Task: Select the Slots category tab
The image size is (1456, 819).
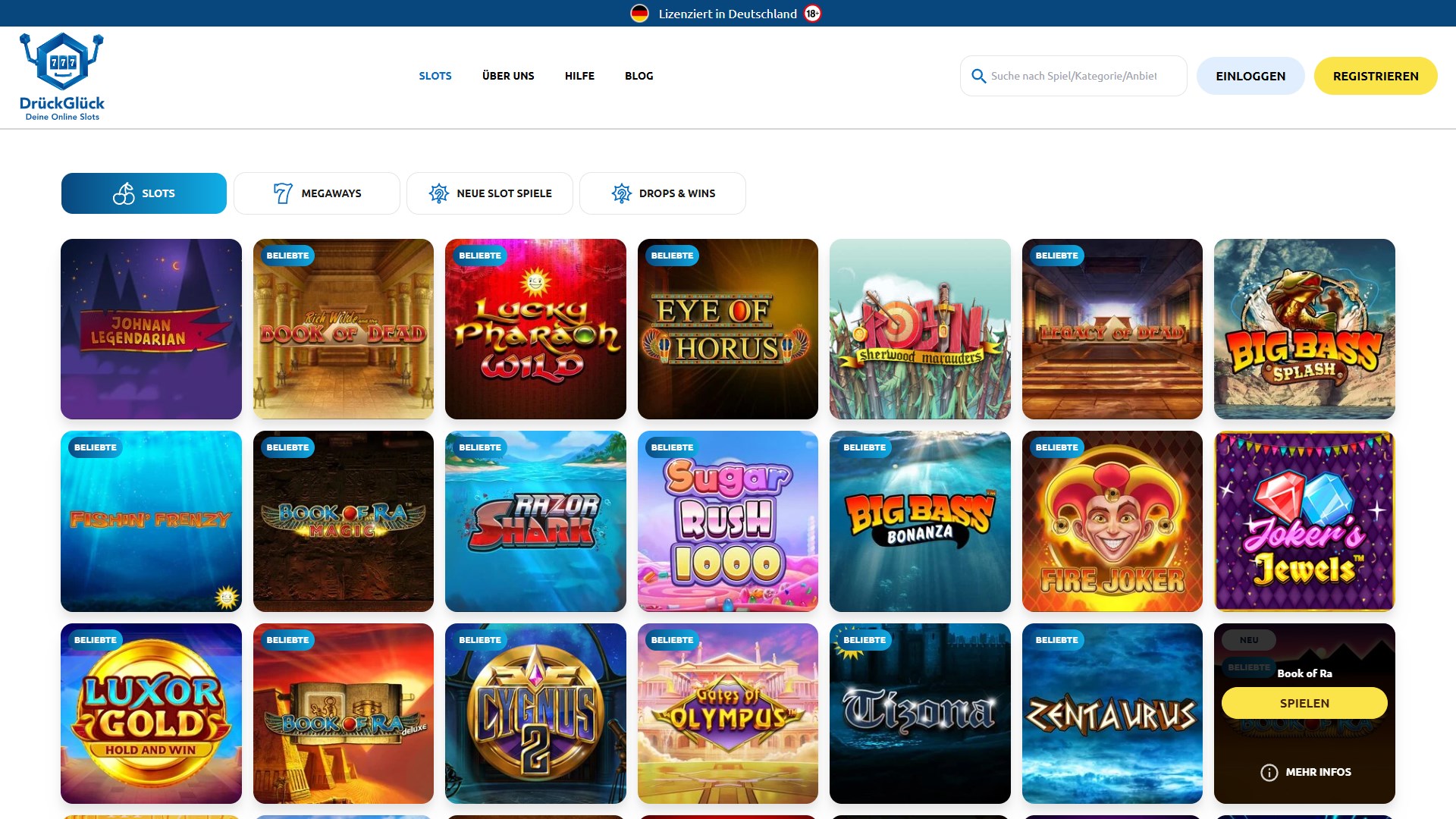Action: coord(144,193)
